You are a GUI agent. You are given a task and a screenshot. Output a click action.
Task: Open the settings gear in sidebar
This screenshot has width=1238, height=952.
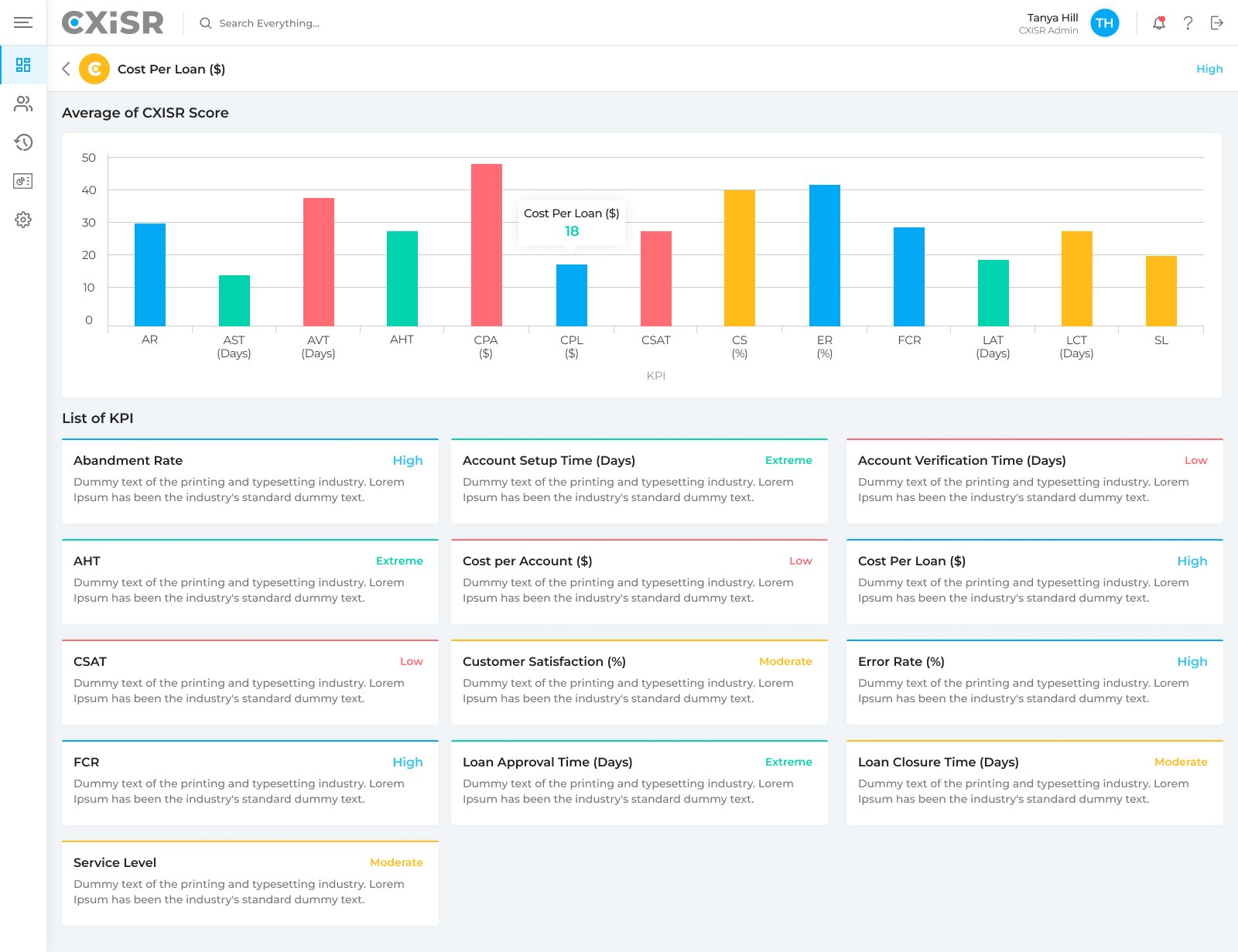coord(23,220)
